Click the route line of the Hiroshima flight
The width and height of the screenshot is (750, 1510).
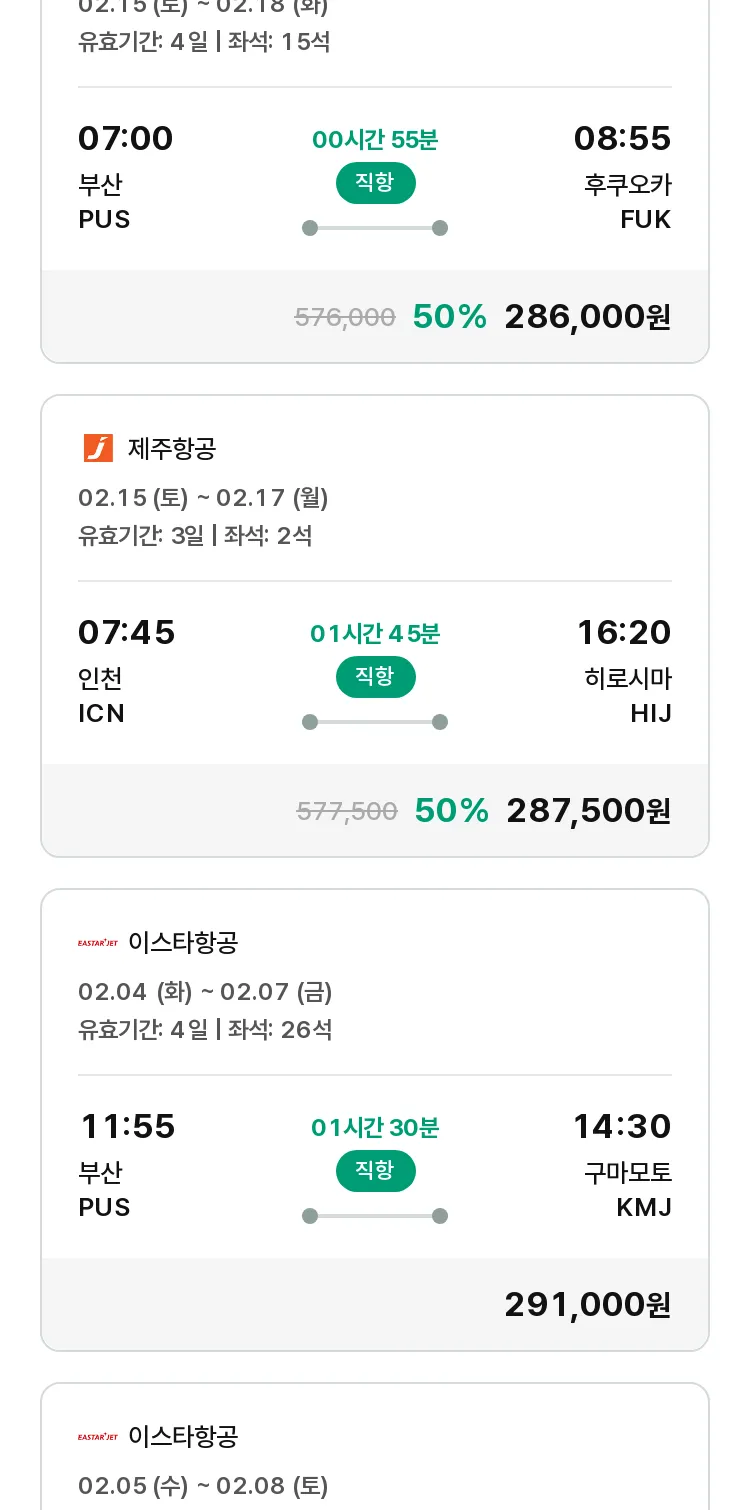(375, 722)
